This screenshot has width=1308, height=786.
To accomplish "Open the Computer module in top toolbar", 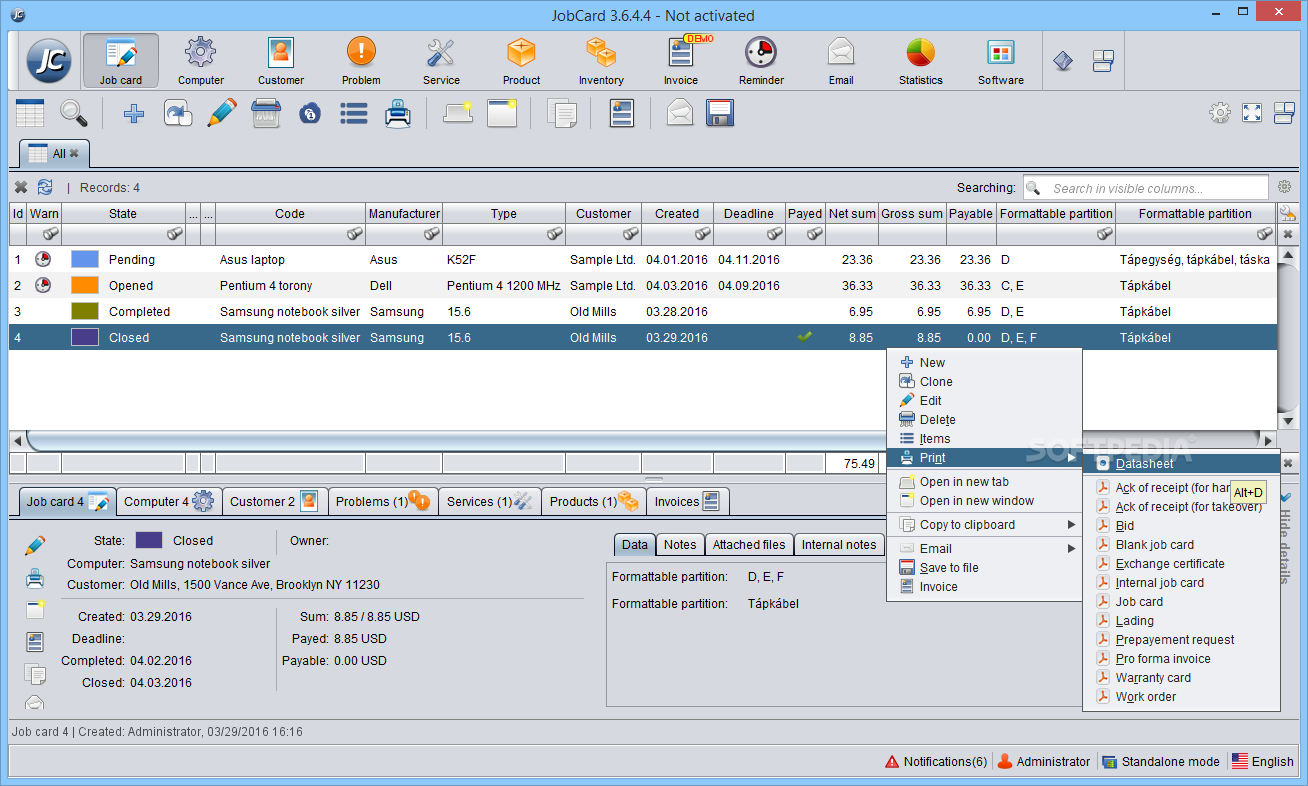I will click(201, 59).
